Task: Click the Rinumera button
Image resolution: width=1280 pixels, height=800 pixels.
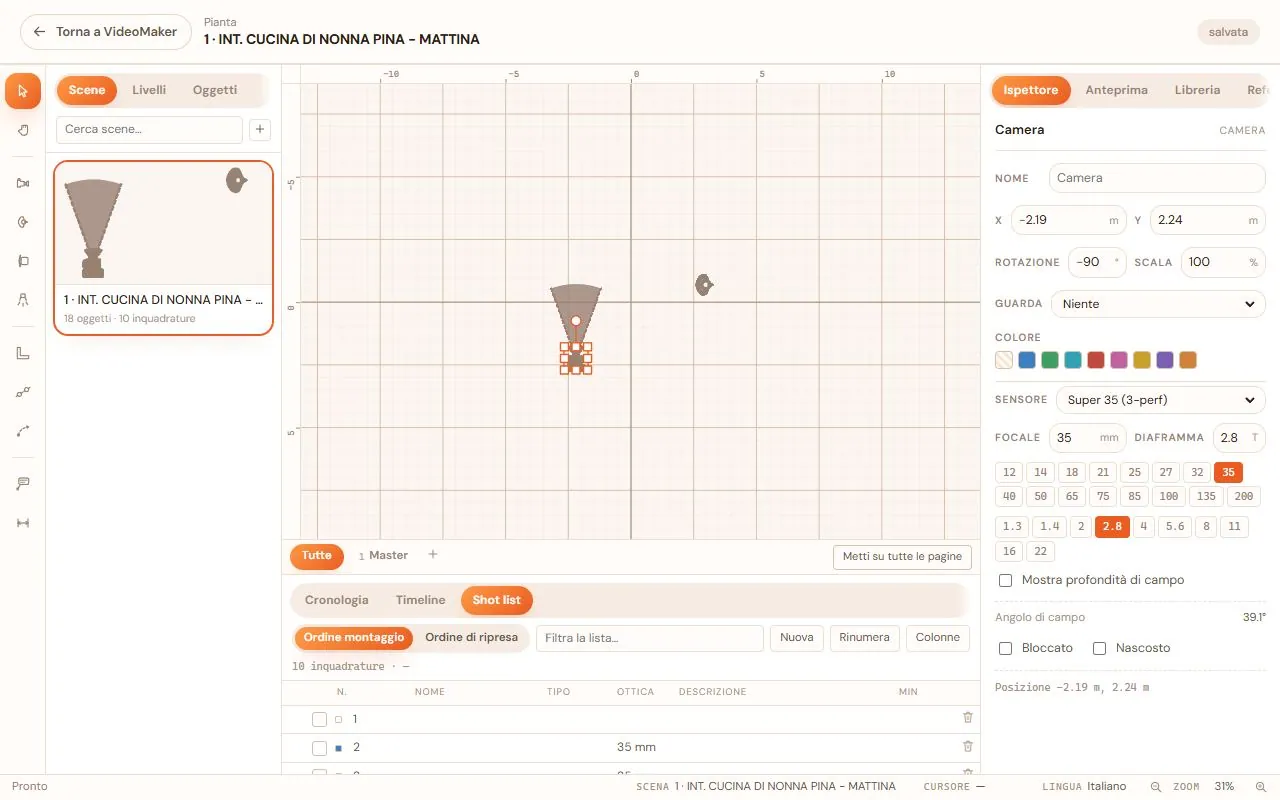Action: (864, 638)
